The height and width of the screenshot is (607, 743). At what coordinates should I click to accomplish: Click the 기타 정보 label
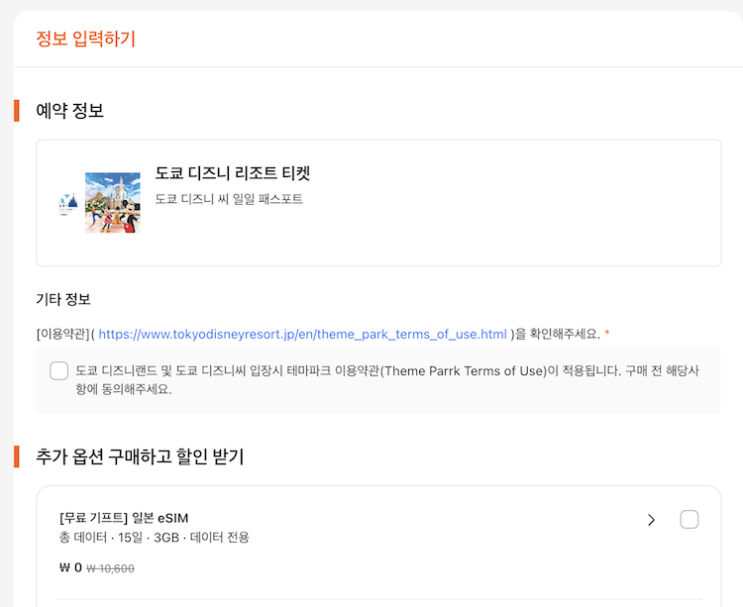pos(63,299)
